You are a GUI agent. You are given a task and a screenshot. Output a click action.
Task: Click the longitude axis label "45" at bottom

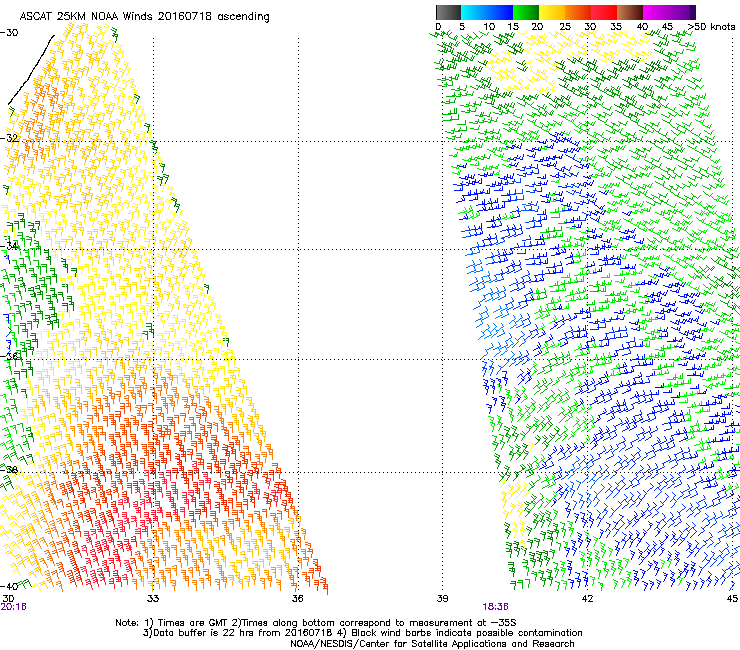point(732,598)
